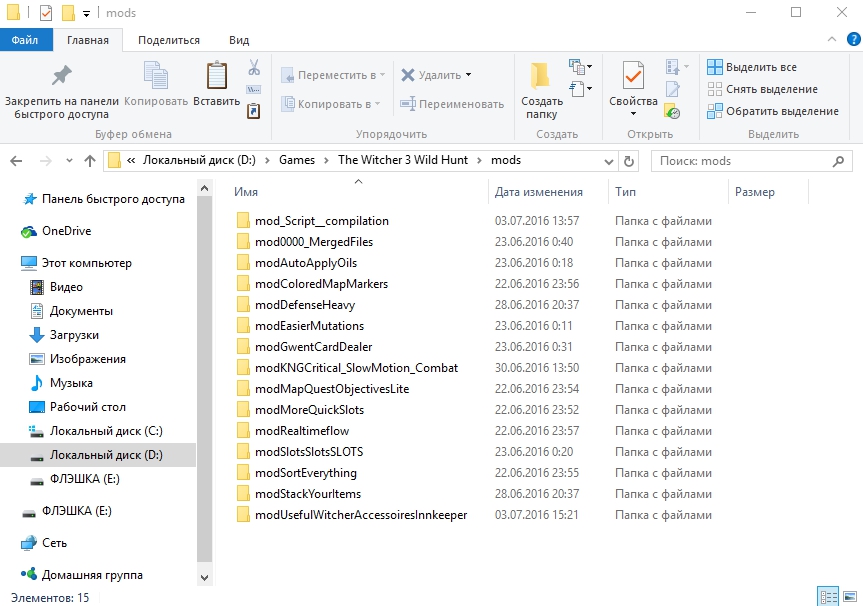The image size is (863, 606).
Task: Click the Paste clipboard icon
Action: [x=216, y=76]
